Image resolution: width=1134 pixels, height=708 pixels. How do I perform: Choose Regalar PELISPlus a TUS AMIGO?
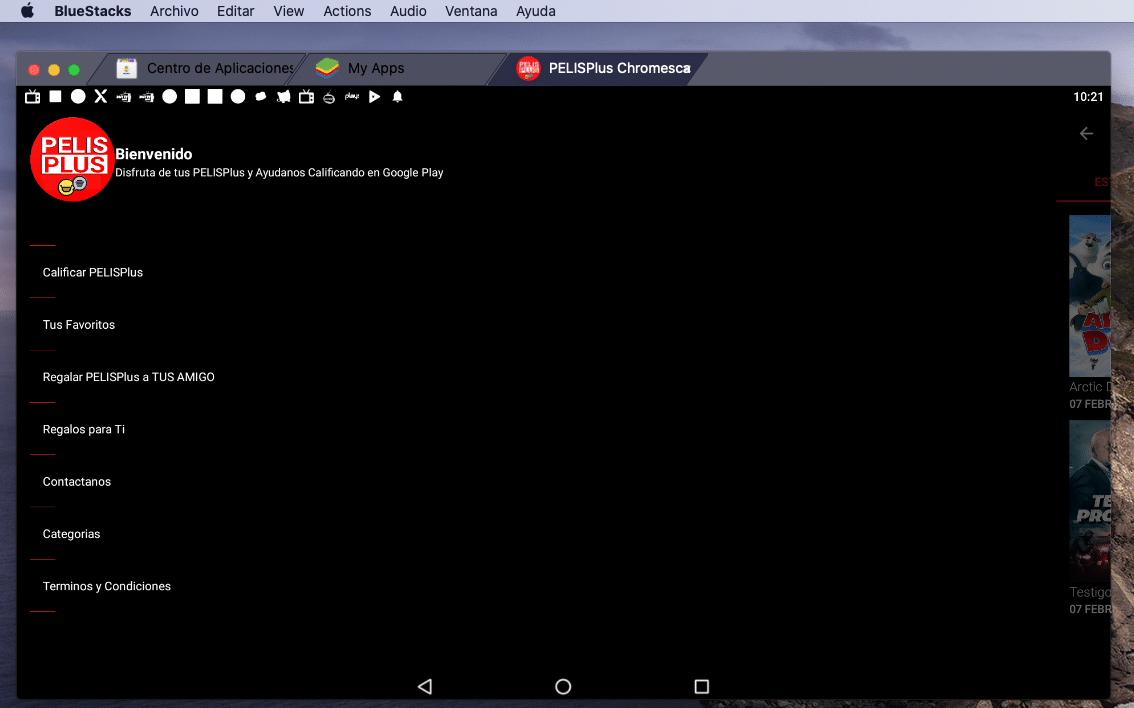point(129,377)
